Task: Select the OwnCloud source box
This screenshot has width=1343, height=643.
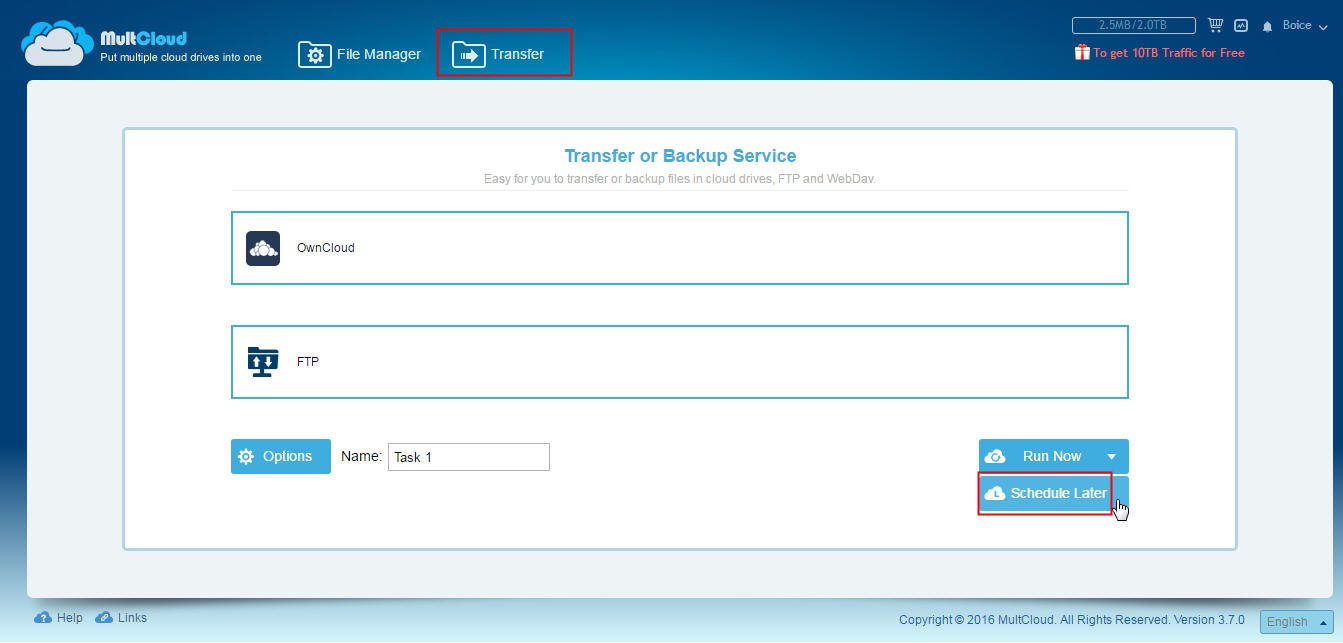Action: (680, 248)
